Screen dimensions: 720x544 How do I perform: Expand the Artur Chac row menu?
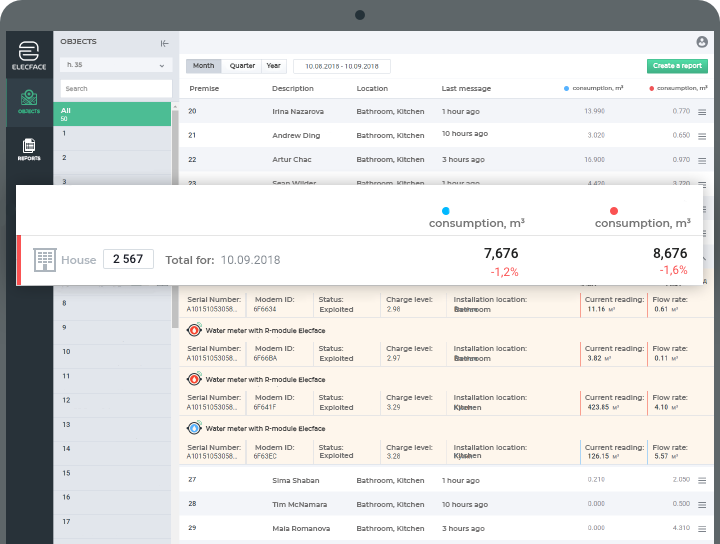click(702, 161)
